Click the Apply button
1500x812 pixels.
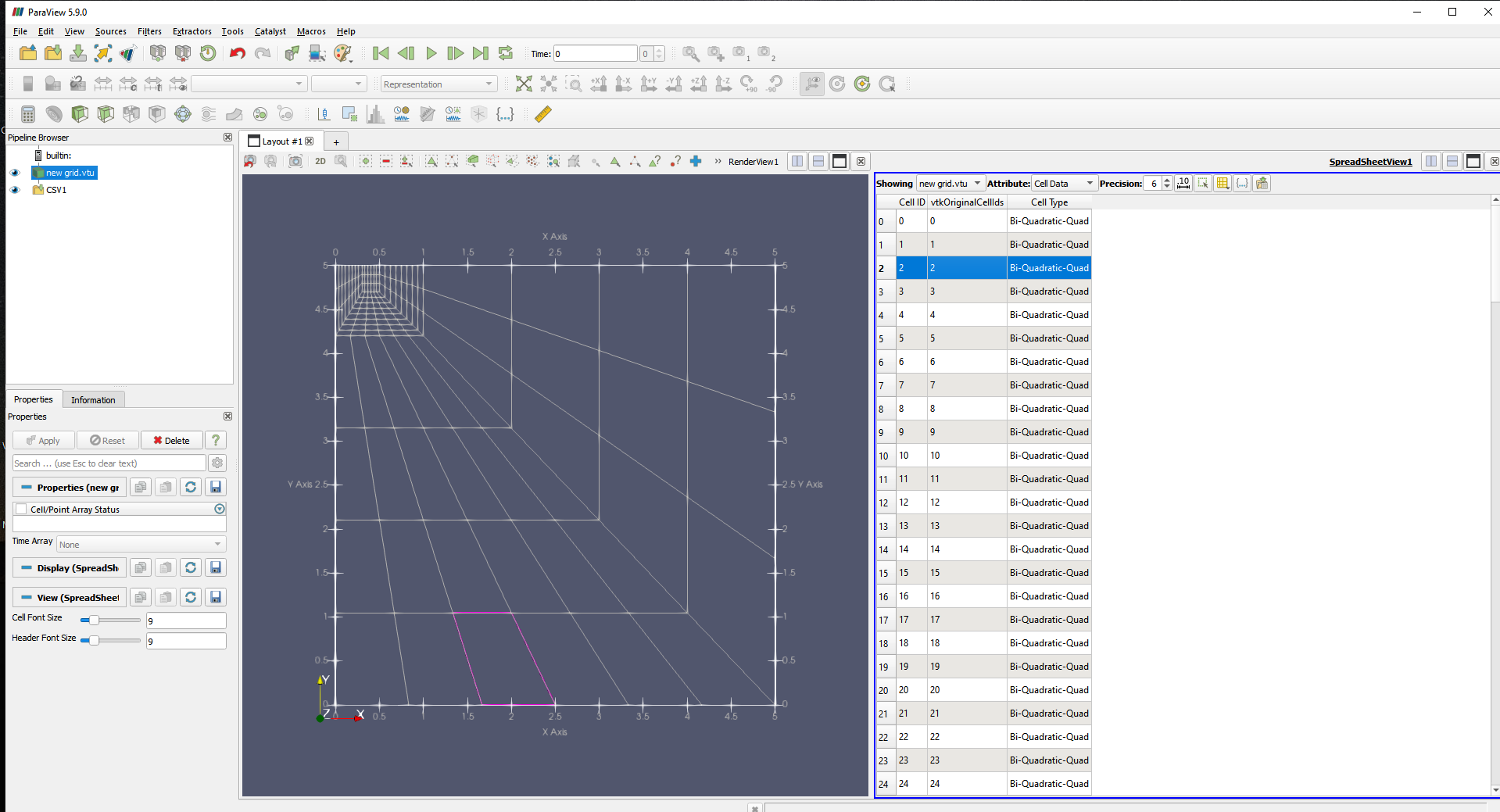[x=43, y=440]
